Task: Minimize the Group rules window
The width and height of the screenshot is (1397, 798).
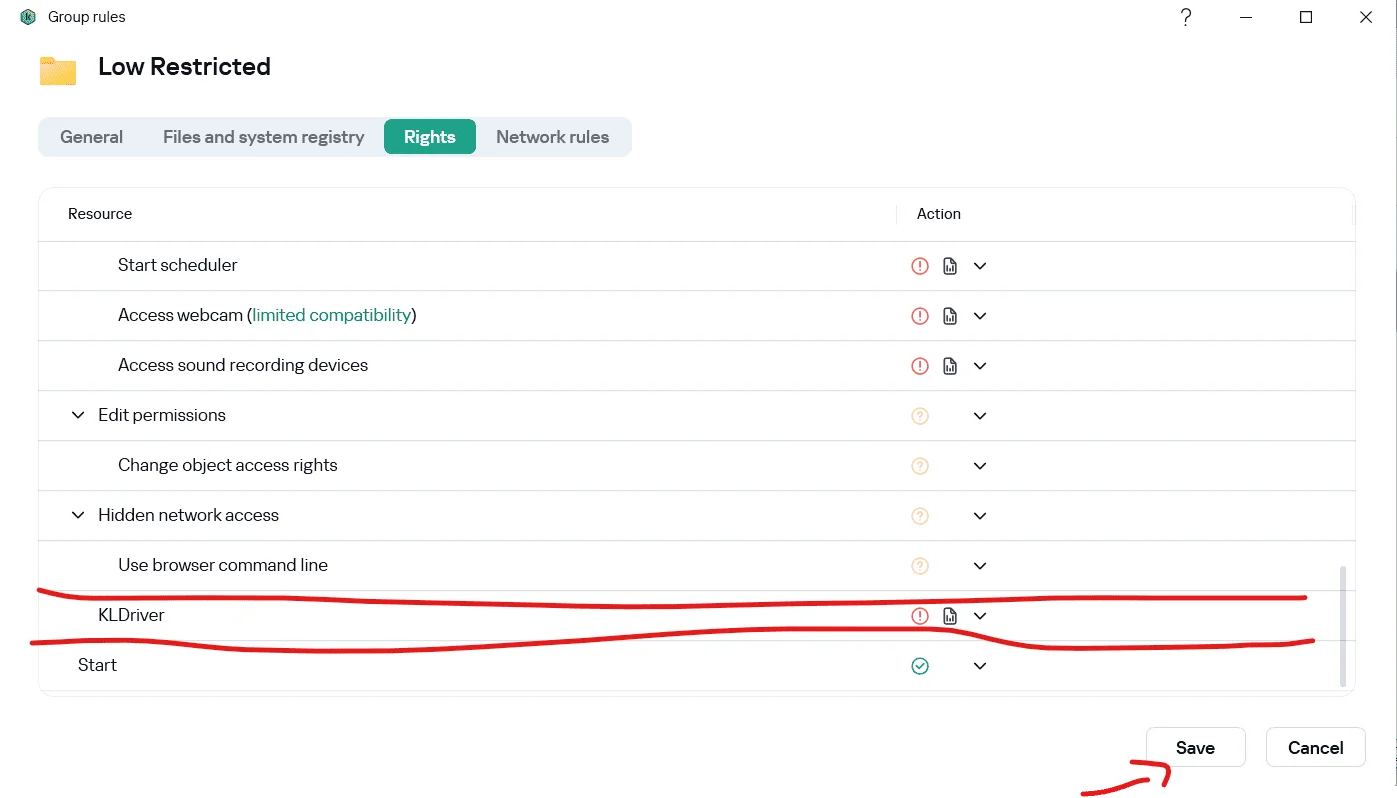Action: 1246,17
